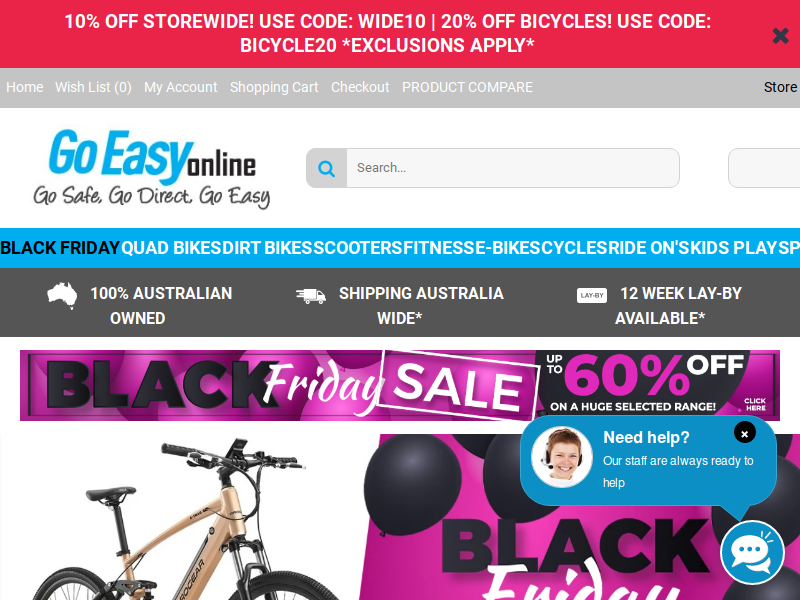Click the shipping truck icon
Viewport: 800px width, 600px height.
(311, 295)
